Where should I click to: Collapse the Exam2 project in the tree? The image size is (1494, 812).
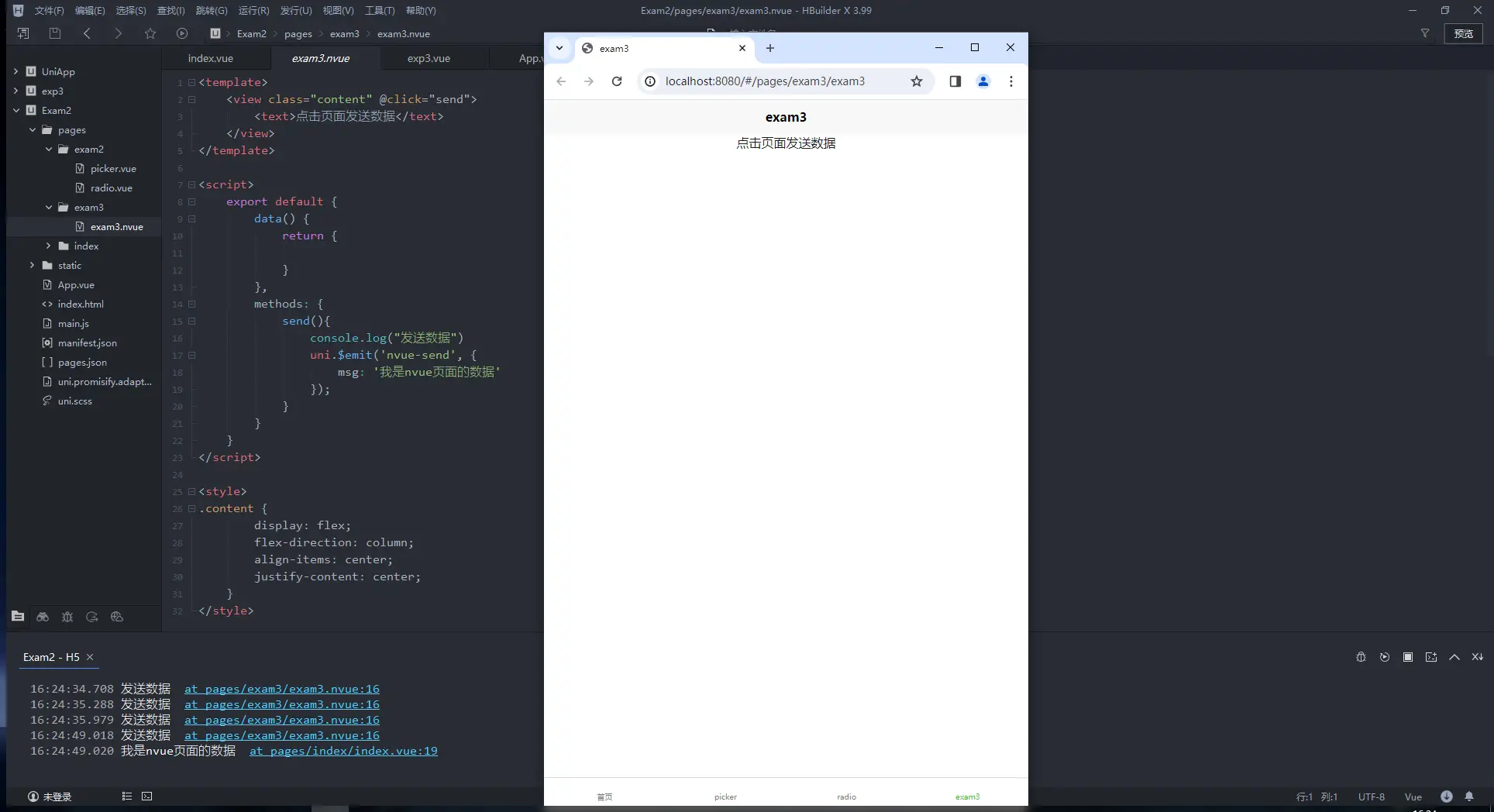[x=15, y=110]
